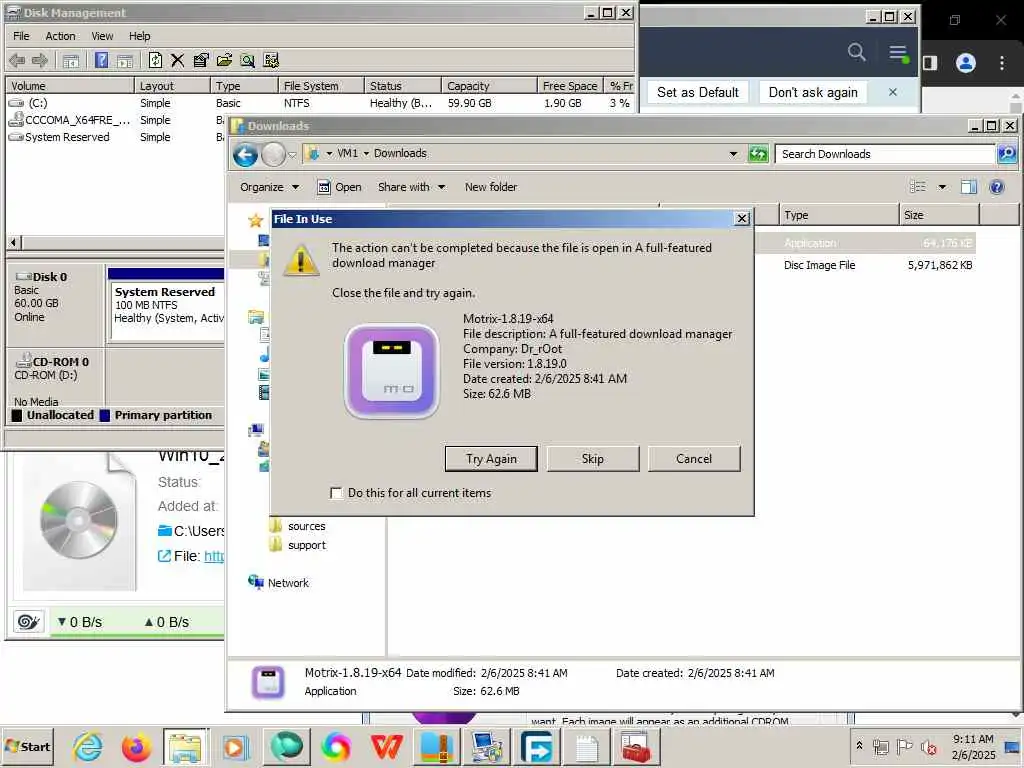Close the File In Use dialog with X
The height and width of the screenshot is (768, 1024).
(742, 219)
